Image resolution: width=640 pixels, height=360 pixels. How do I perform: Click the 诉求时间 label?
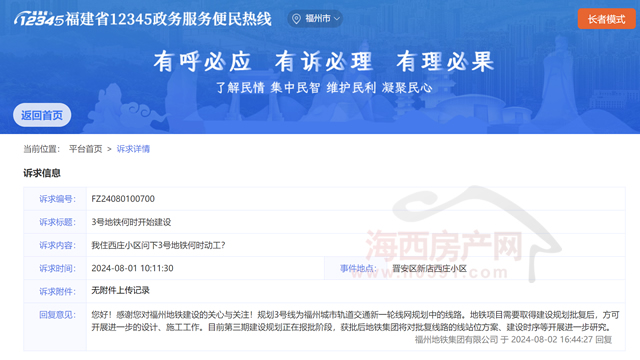coord(57,268)
